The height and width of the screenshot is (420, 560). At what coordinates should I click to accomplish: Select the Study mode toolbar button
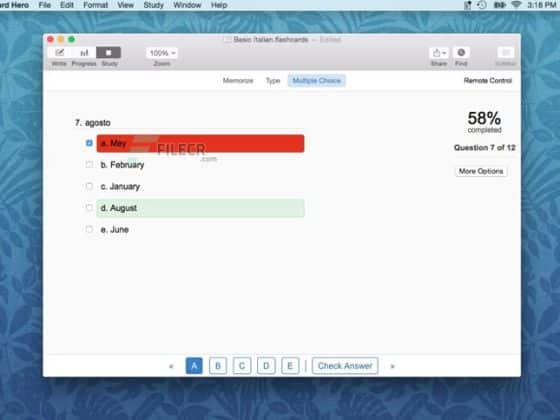click(109, 53)
